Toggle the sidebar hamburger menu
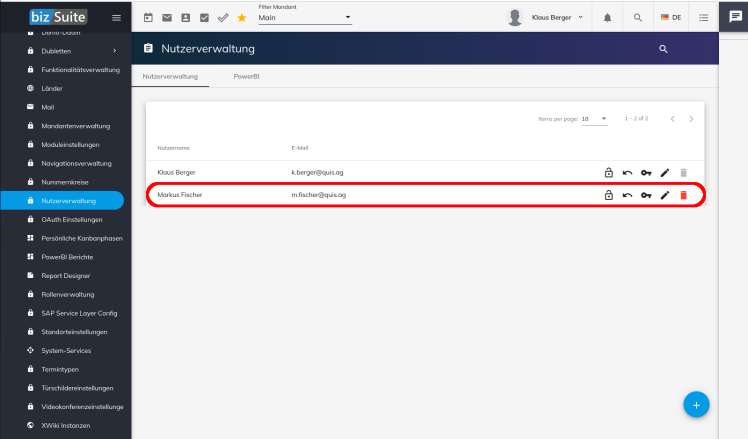The width and height of the screenshot is (748, 439). [116, 18]
